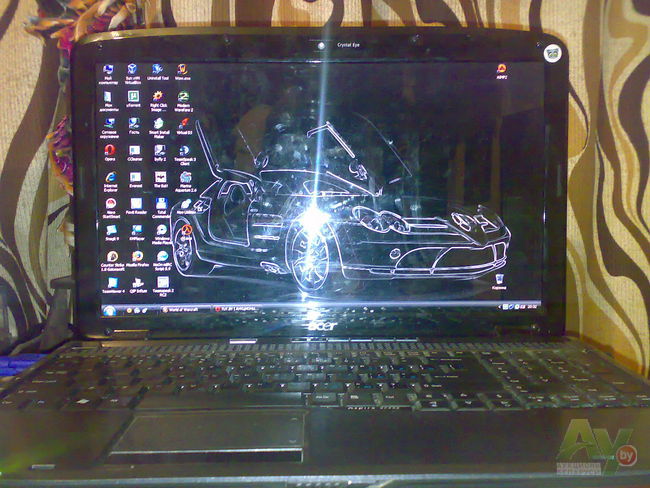Launch Modern Warfare 2 from the desktop
Image resolution: width=650 pixels, height=488 pixels.
pos(183,97)
